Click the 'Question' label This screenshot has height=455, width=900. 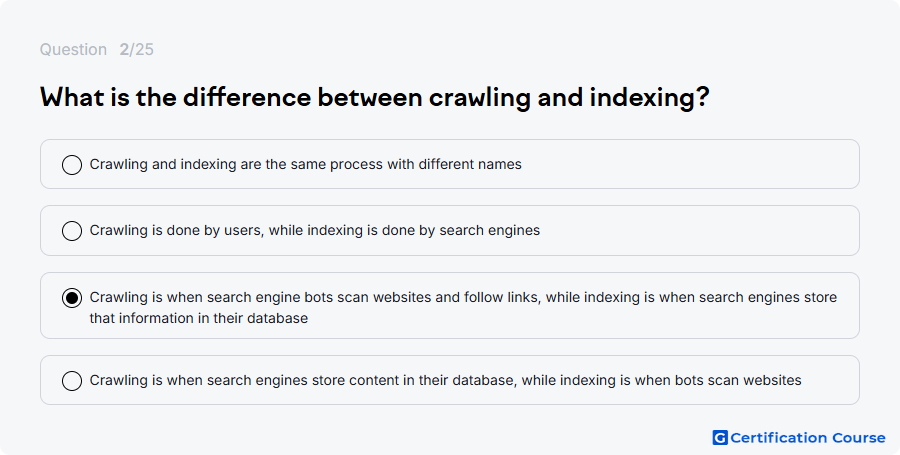point(73,49)
